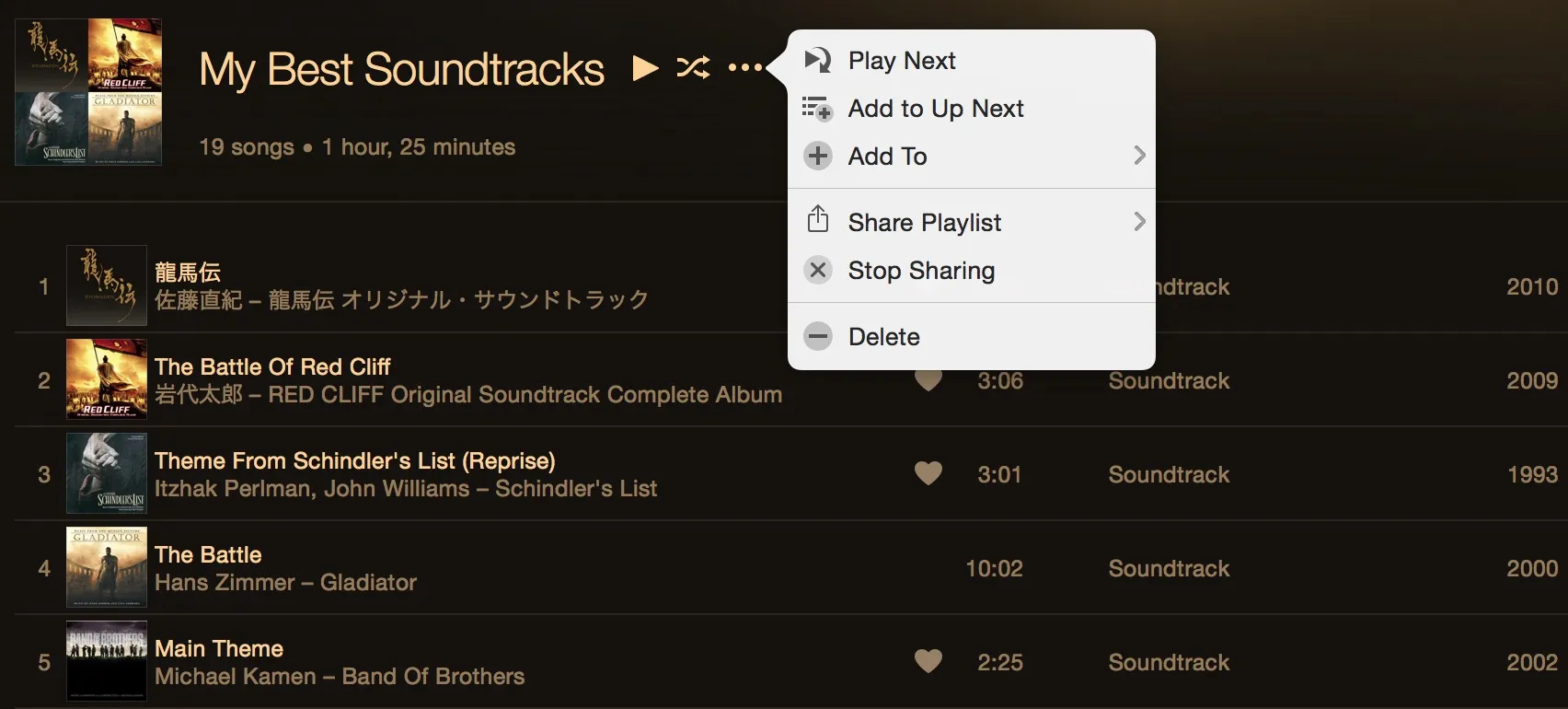This screenshot has height=709, width=1568.
Task: Toggle the heart on Main Theme song
Action: tap(928, 661)
